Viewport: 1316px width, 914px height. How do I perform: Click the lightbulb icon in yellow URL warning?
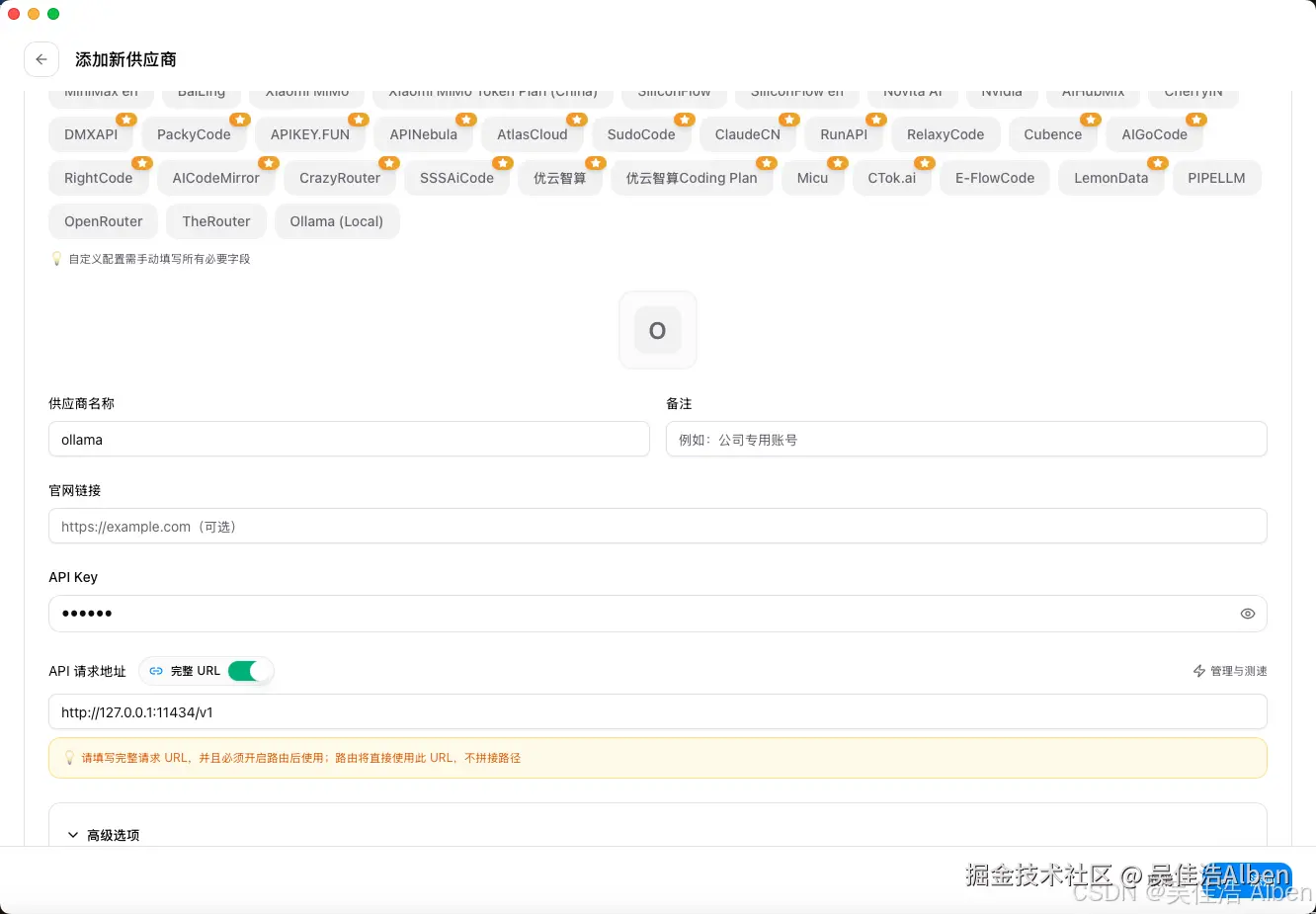point(69,758)
